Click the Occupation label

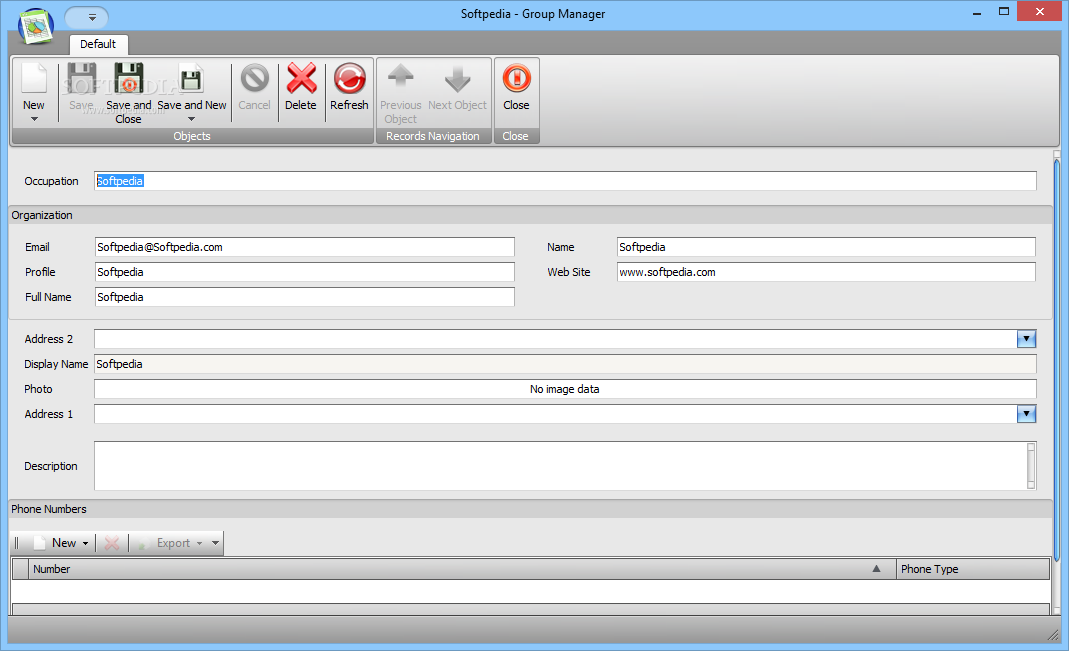[x=51, y=181]
